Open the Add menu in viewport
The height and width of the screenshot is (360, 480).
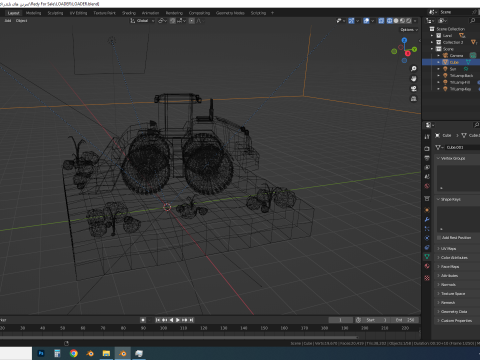[x=8, y=21]
